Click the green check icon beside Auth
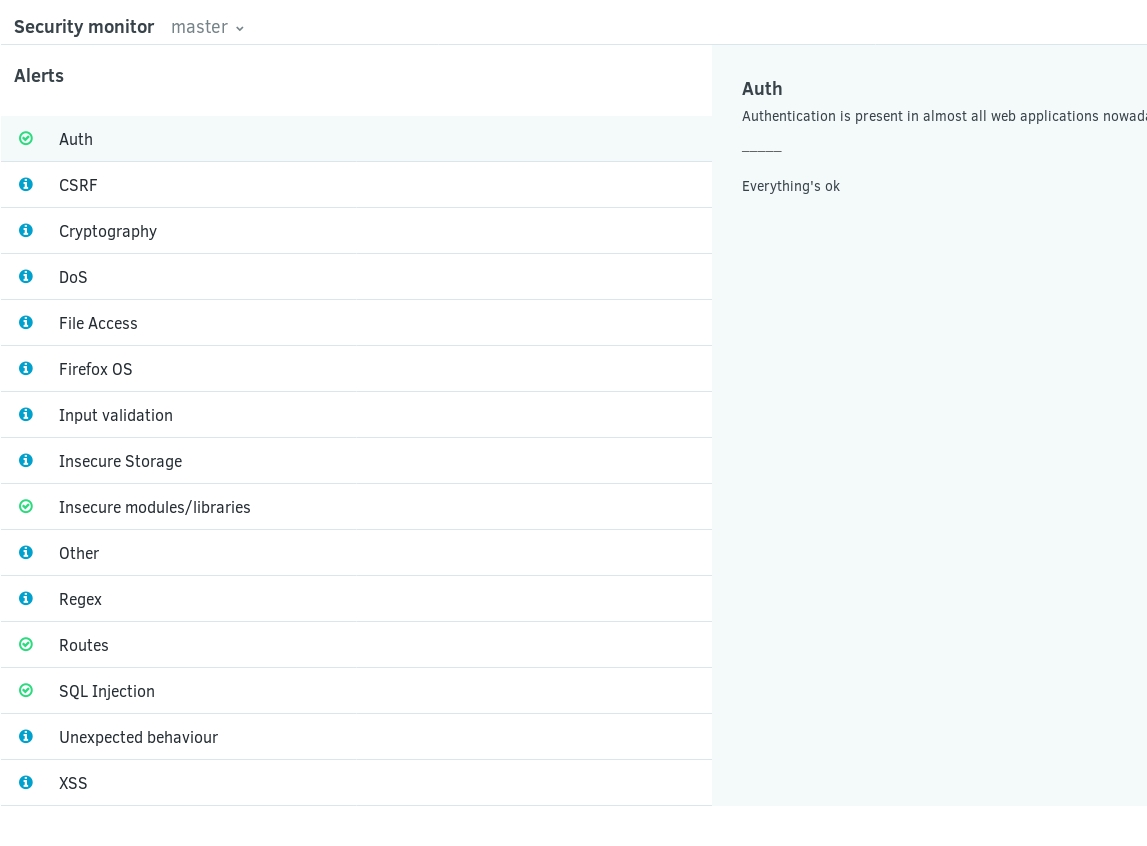1147x846 pixels. click(26, 138)
